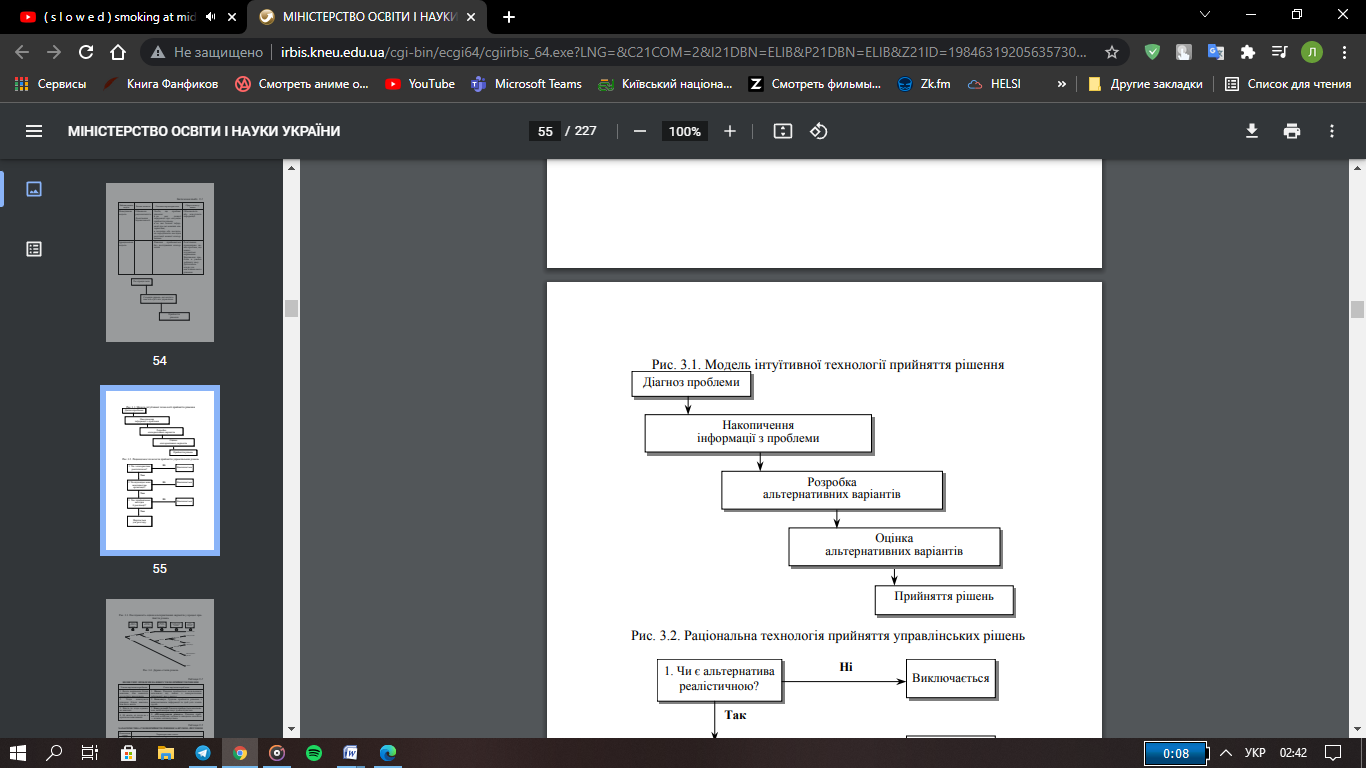1366x768 pixels.
Task: Go back to the previous page
Action: 22,52
